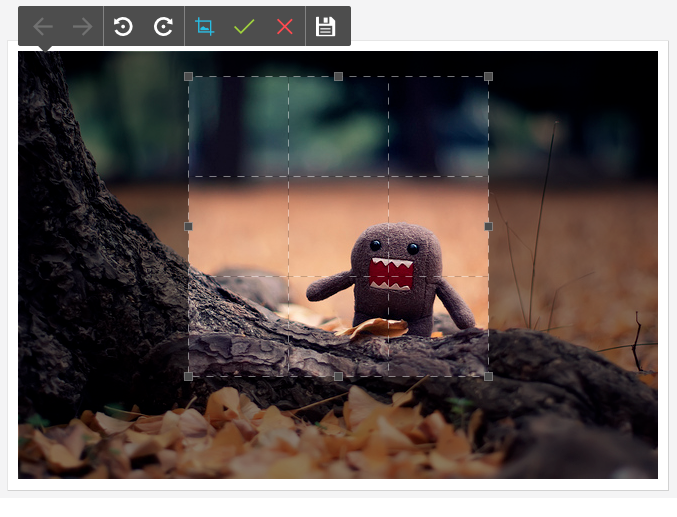This screenshot has width=677, height=517.
Task: Click bottom-center crop handle
Action: 338,377
